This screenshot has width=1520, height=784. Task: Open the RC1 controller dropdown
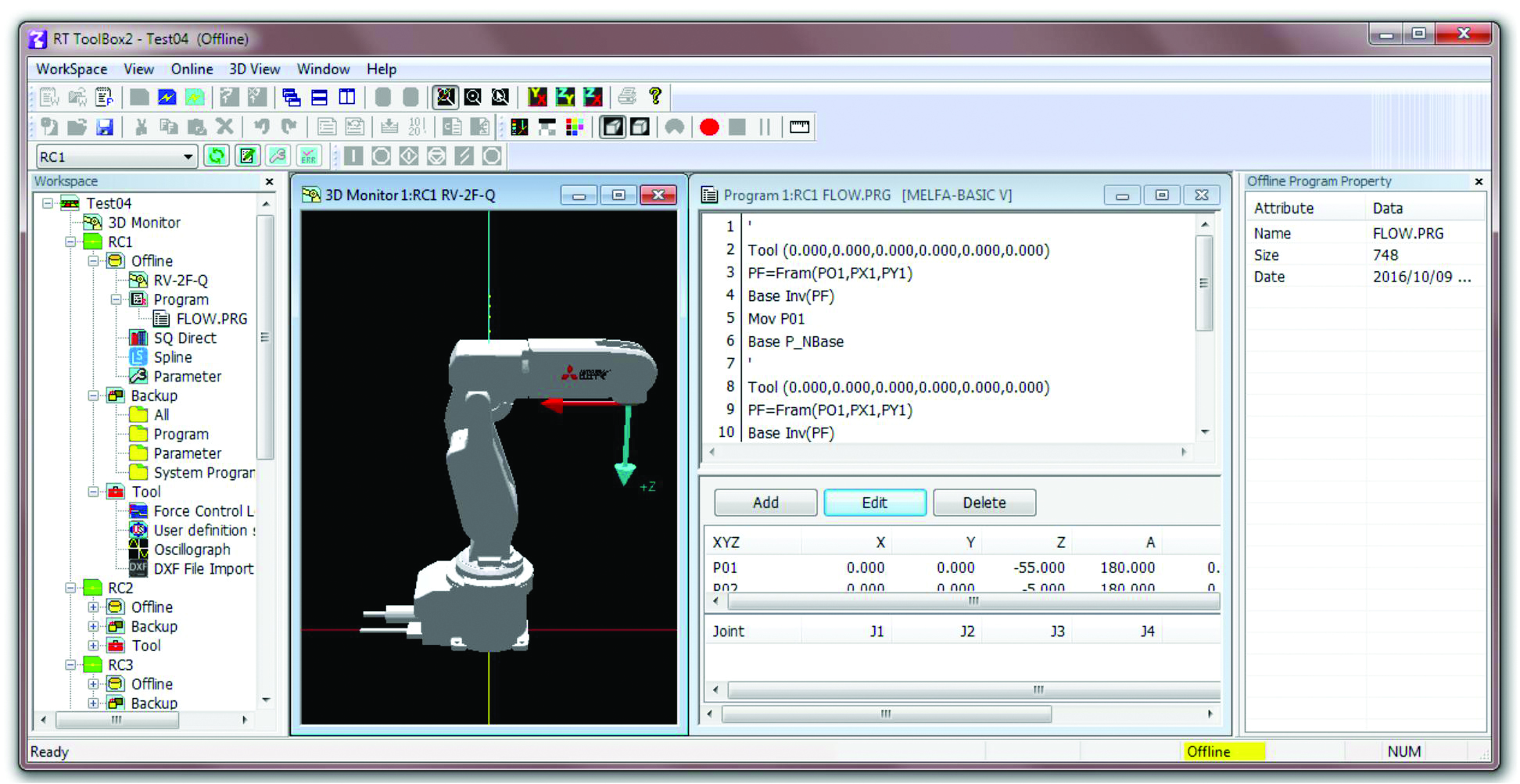point(188,157)
